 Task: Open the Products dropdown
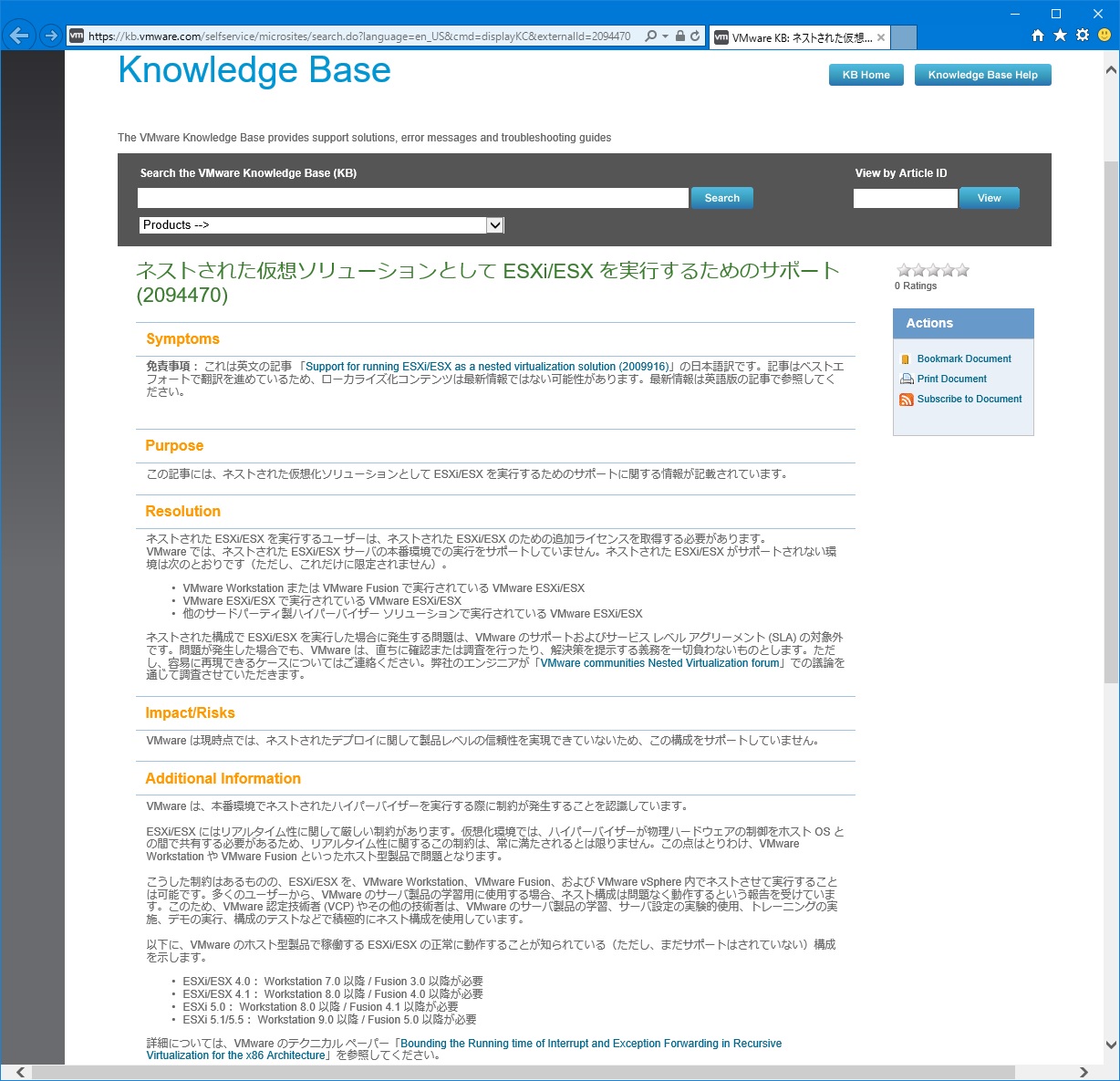tap(321, 225)
